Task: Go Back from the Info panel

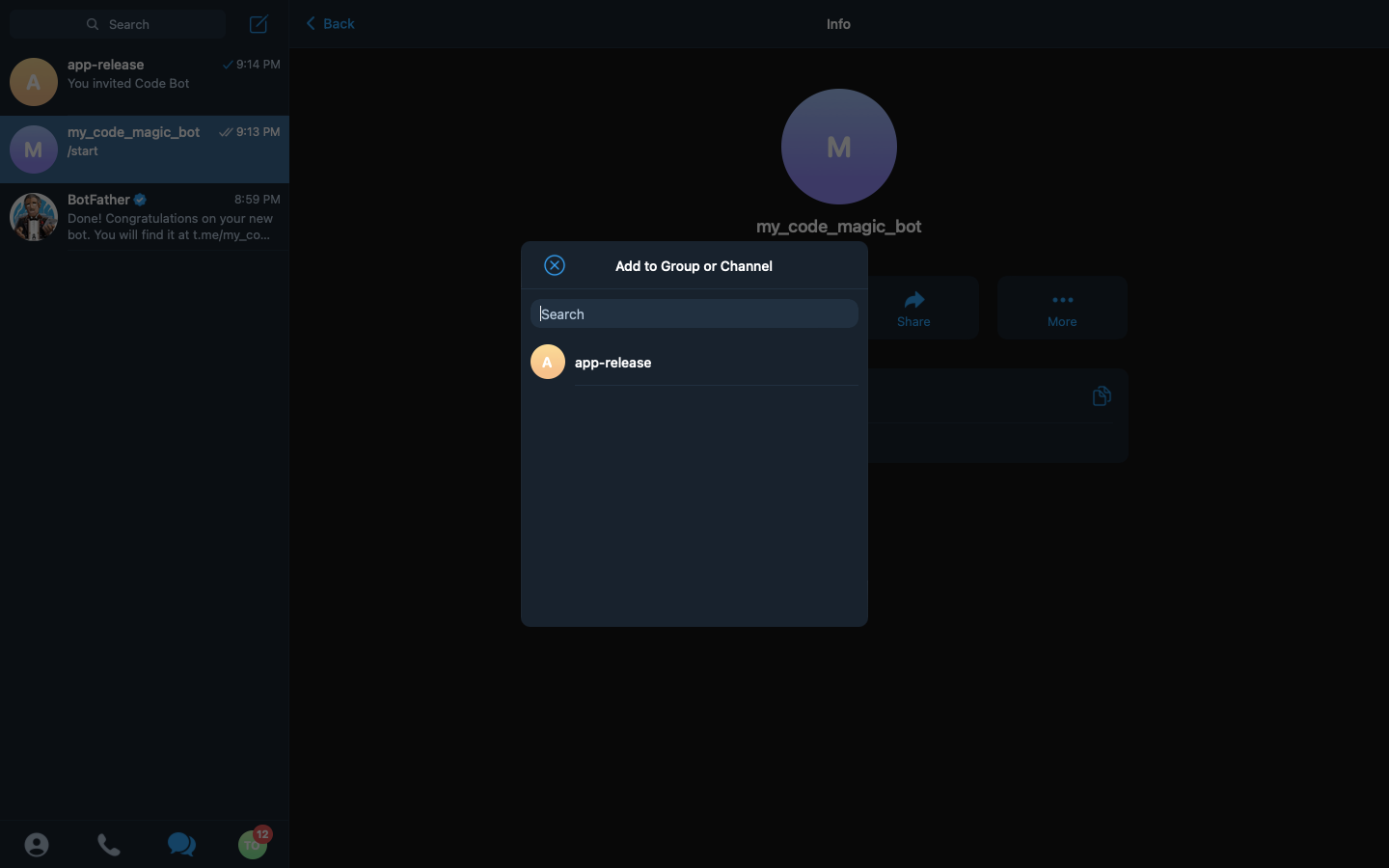Action: [330, 23]
